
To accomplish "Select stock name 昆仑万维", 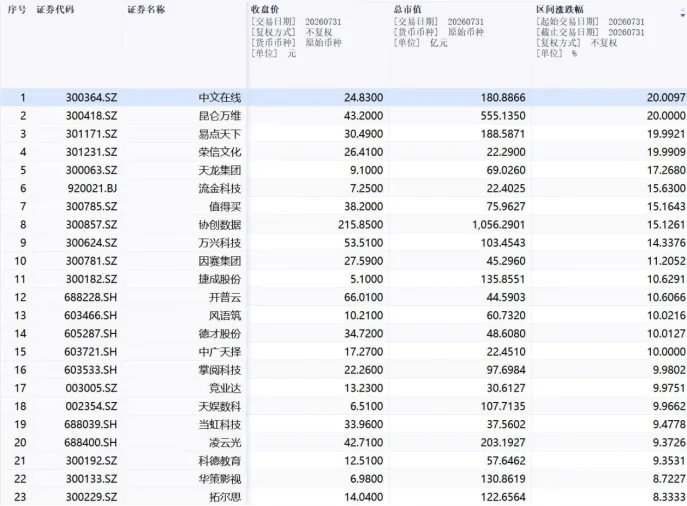I will click(x=220, y=116).
